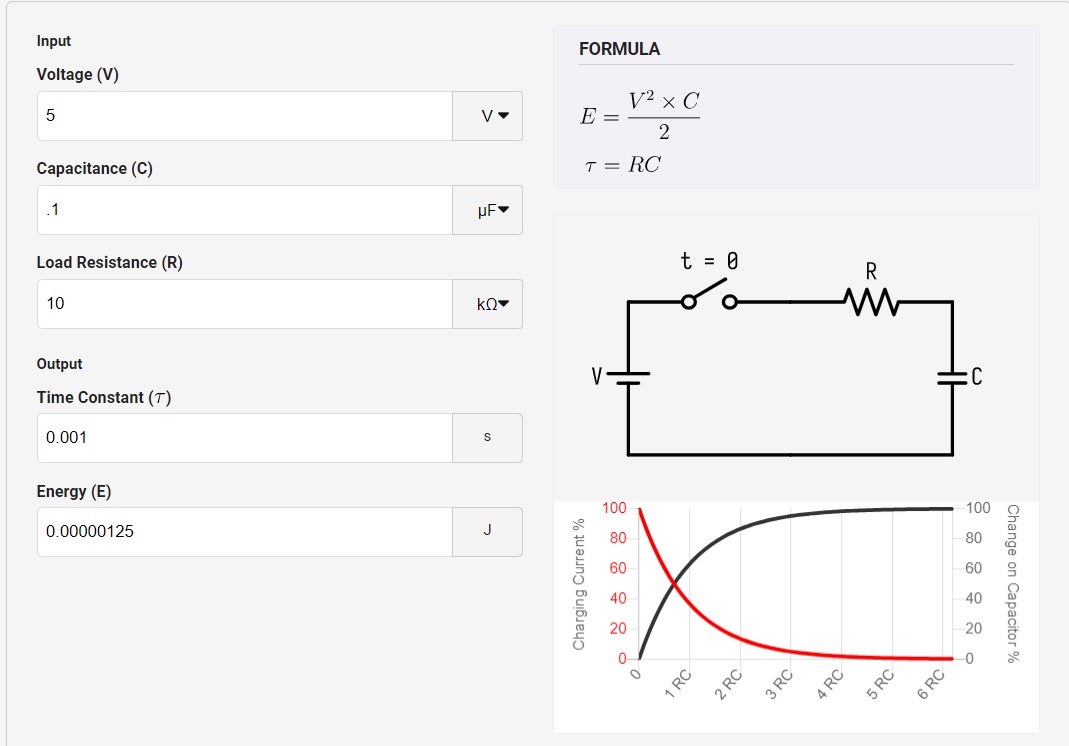Click the Voltage input field

pos(245,116)
